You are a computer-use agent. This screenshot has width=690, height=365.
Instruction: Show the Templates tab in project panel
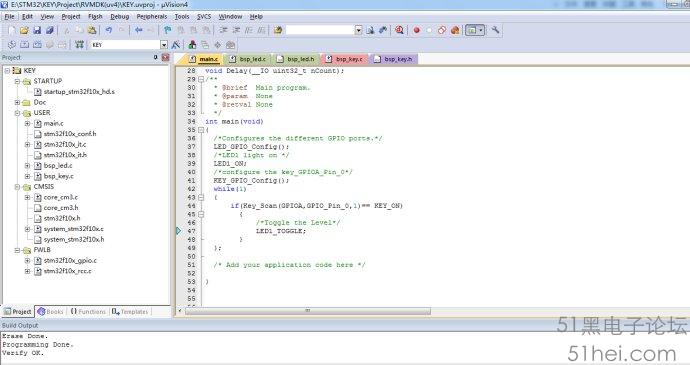(x=130, y=312)
